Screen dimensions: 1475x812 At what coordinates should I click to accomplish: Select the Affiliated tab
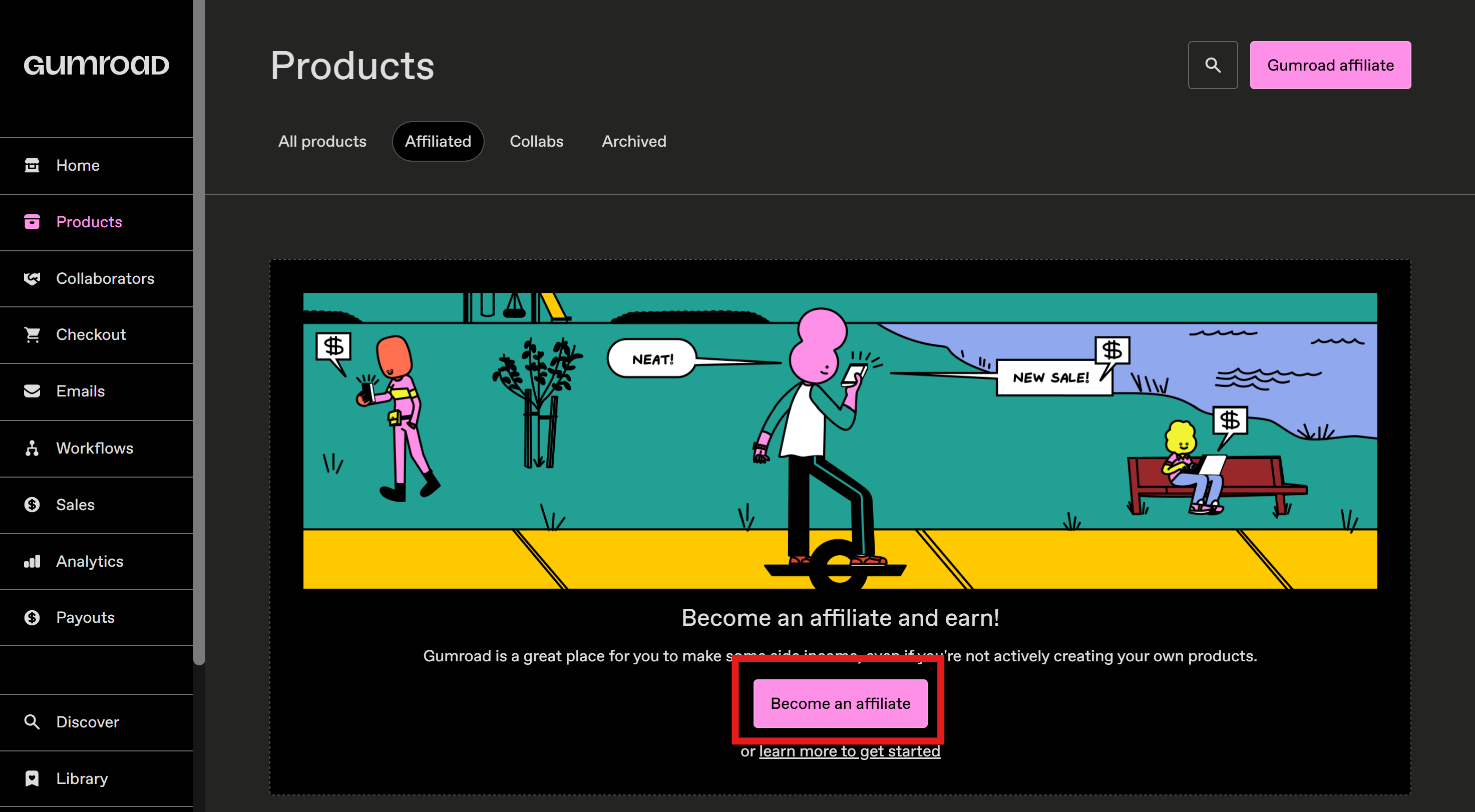(438, 142)
